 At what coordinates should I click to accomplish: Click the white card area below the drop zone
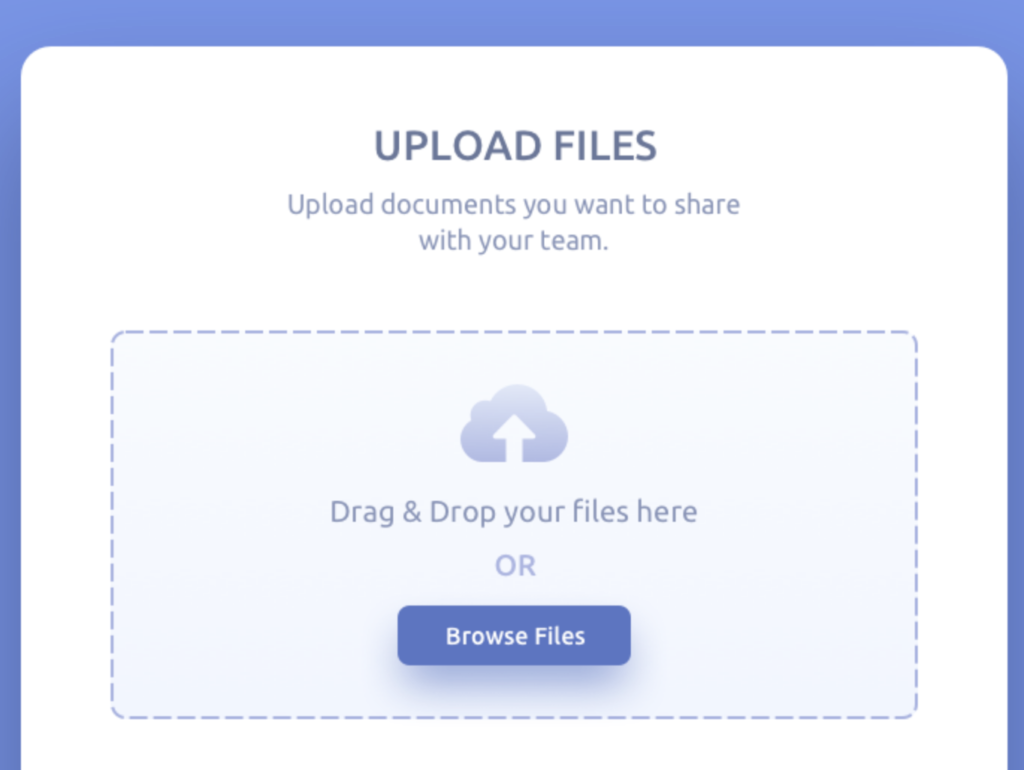pos(514,746)
